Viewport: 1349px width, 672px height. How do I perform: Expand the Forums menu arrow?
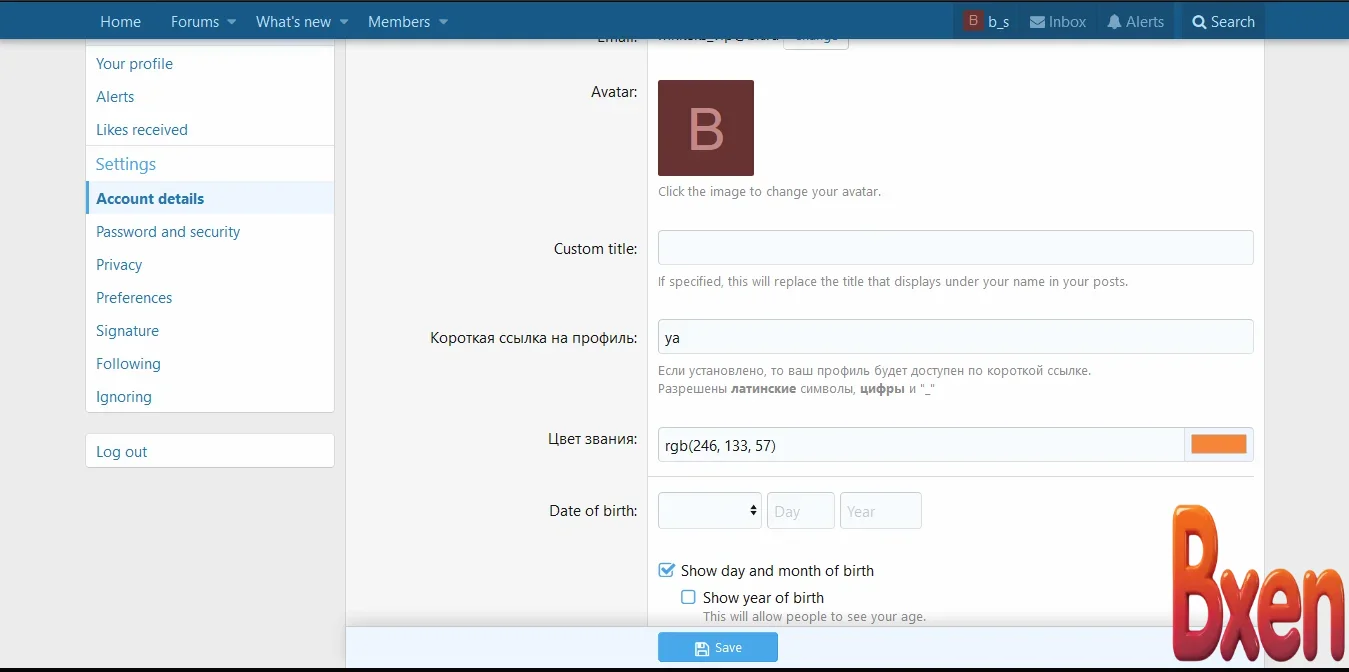coord(232,22)
